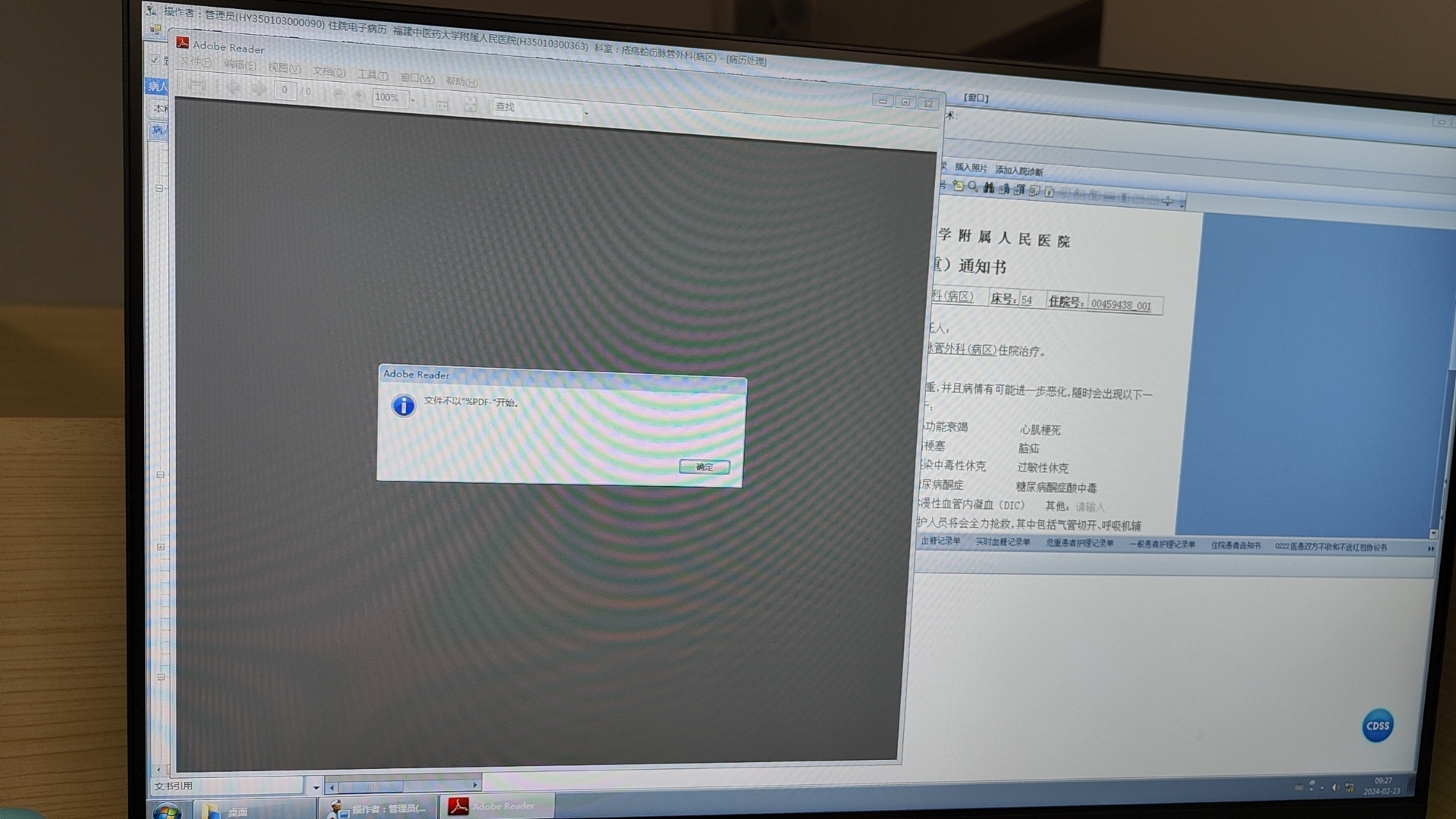This screenshot has width=1456, height=819.
Task: Open the 文件(F) menu in Adobe Reader
Action: (x=196, y=61)
